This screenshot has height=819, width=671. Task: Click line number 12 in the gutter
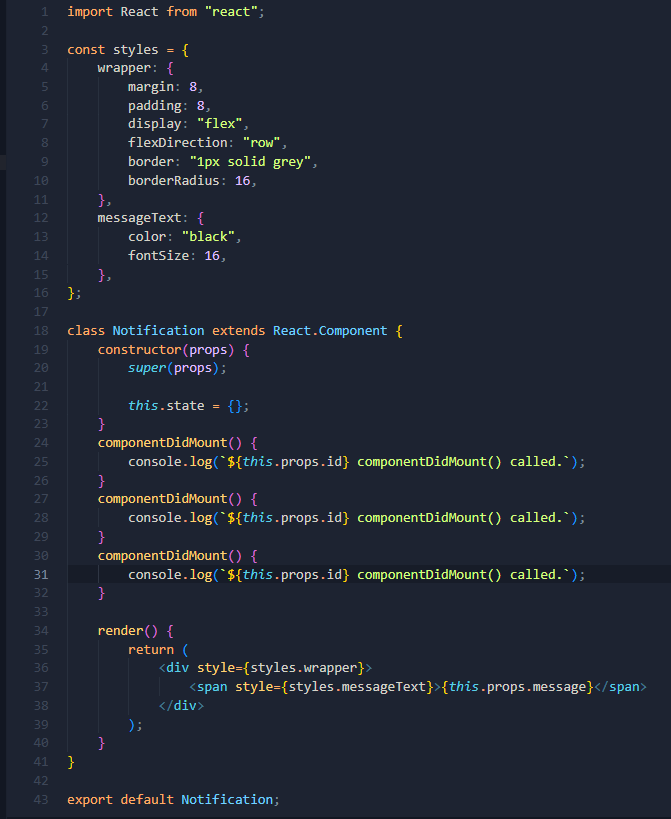pos(41,218)
